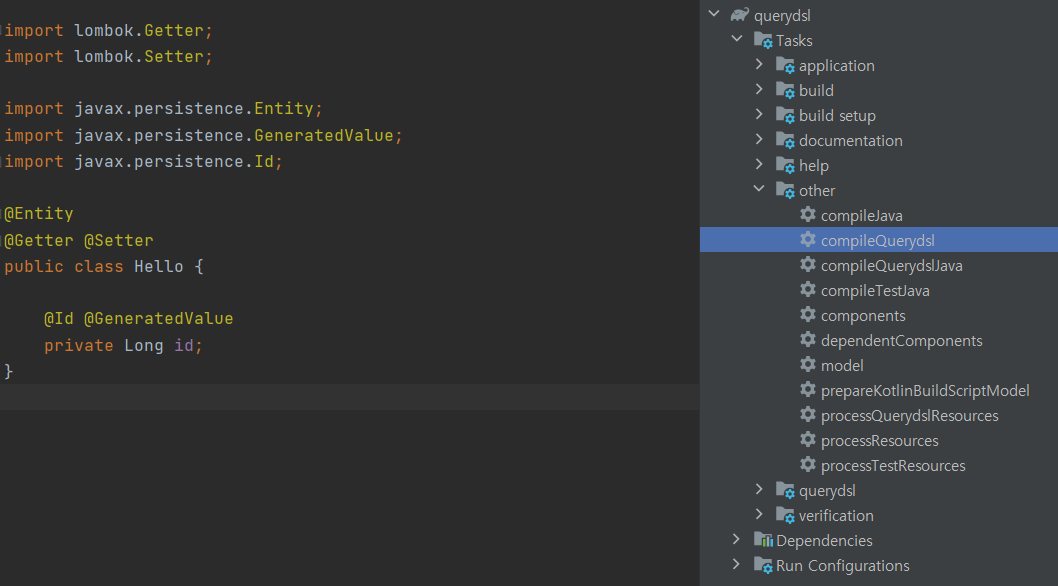Click gear icon next to model
Screen dimensions: 1058x586
click(808, 365)
